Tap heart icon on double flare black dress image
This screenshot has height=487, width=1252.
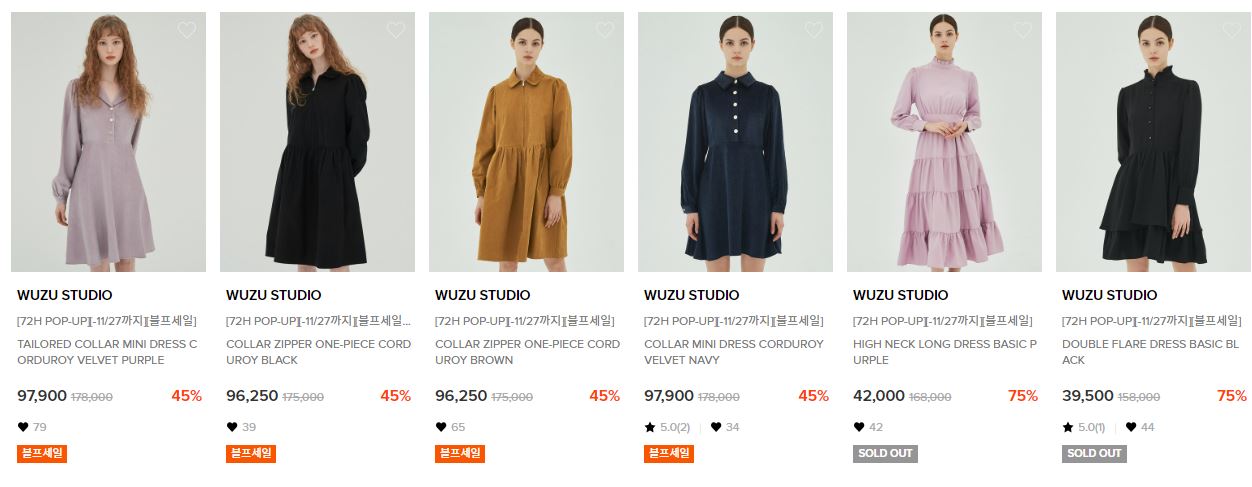[1232, 30]
